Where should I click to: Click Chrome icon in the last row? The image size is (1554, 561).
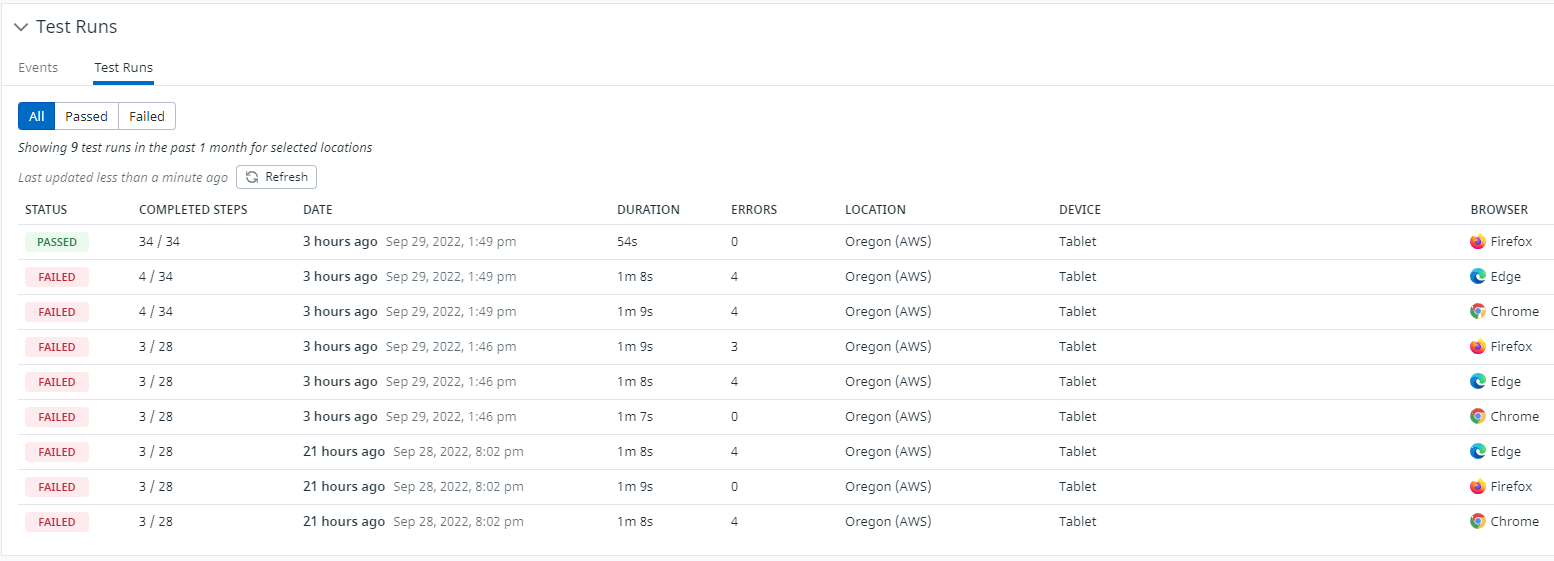tap(1478, 522)
